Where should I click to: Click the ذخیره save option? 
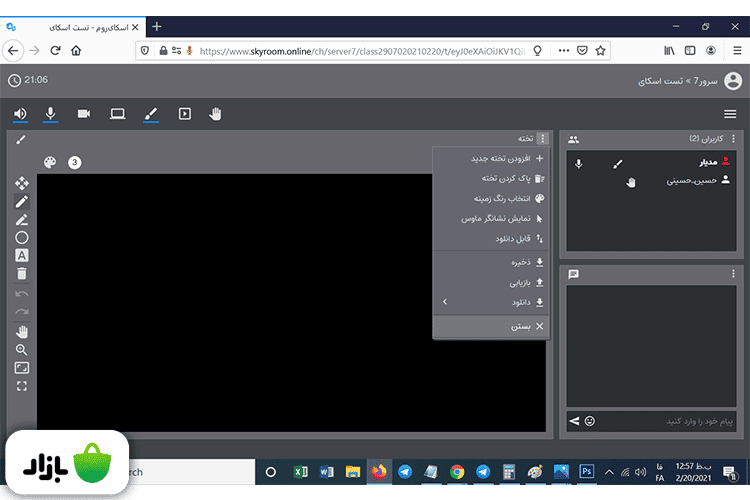pos(491,262)
